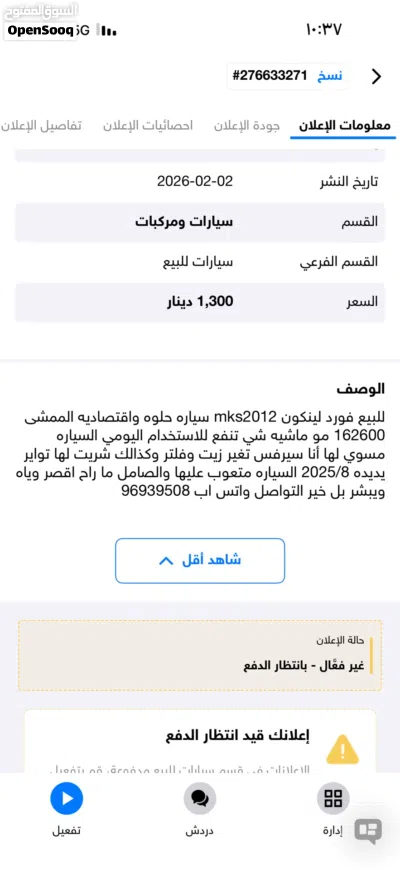
Task: Switch to احصائيات الإعلان tab
Action: click(x=148, y=125)
